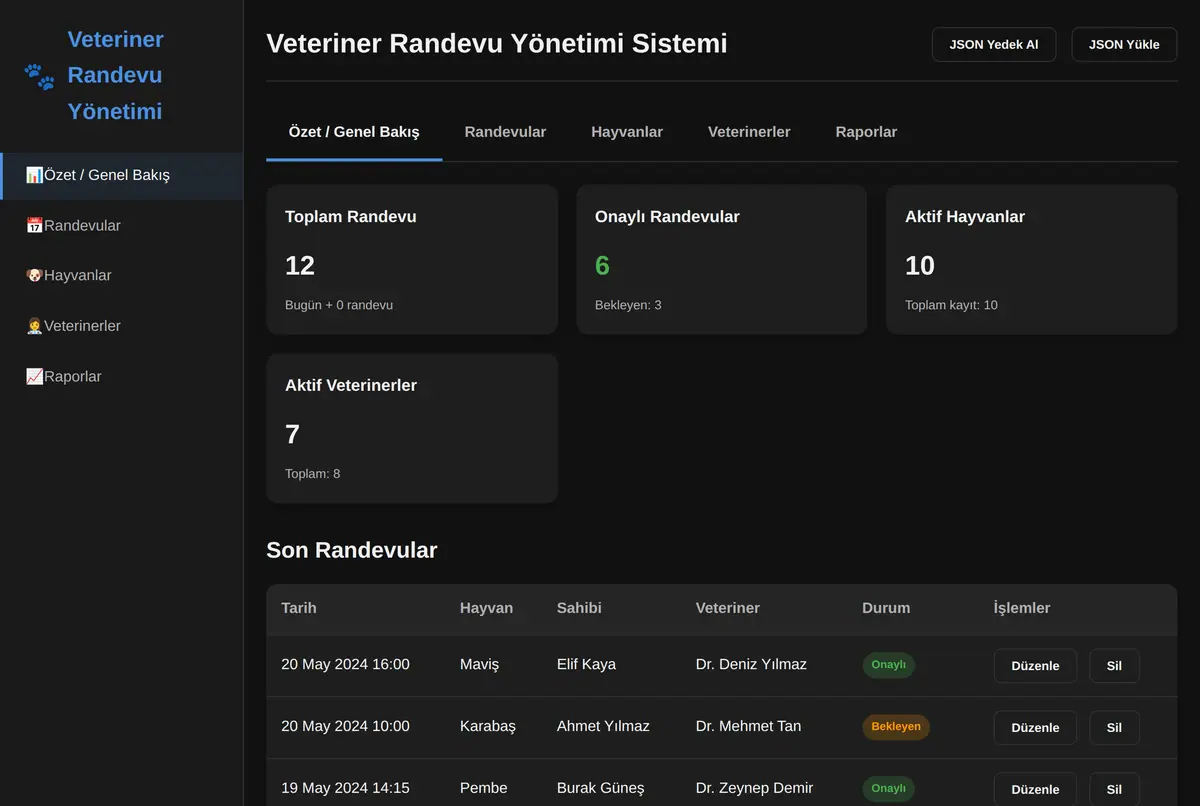Click the Bekleyen badge in Karabaş row
This screenshot has height=806, width=1200.
(896, 727)
